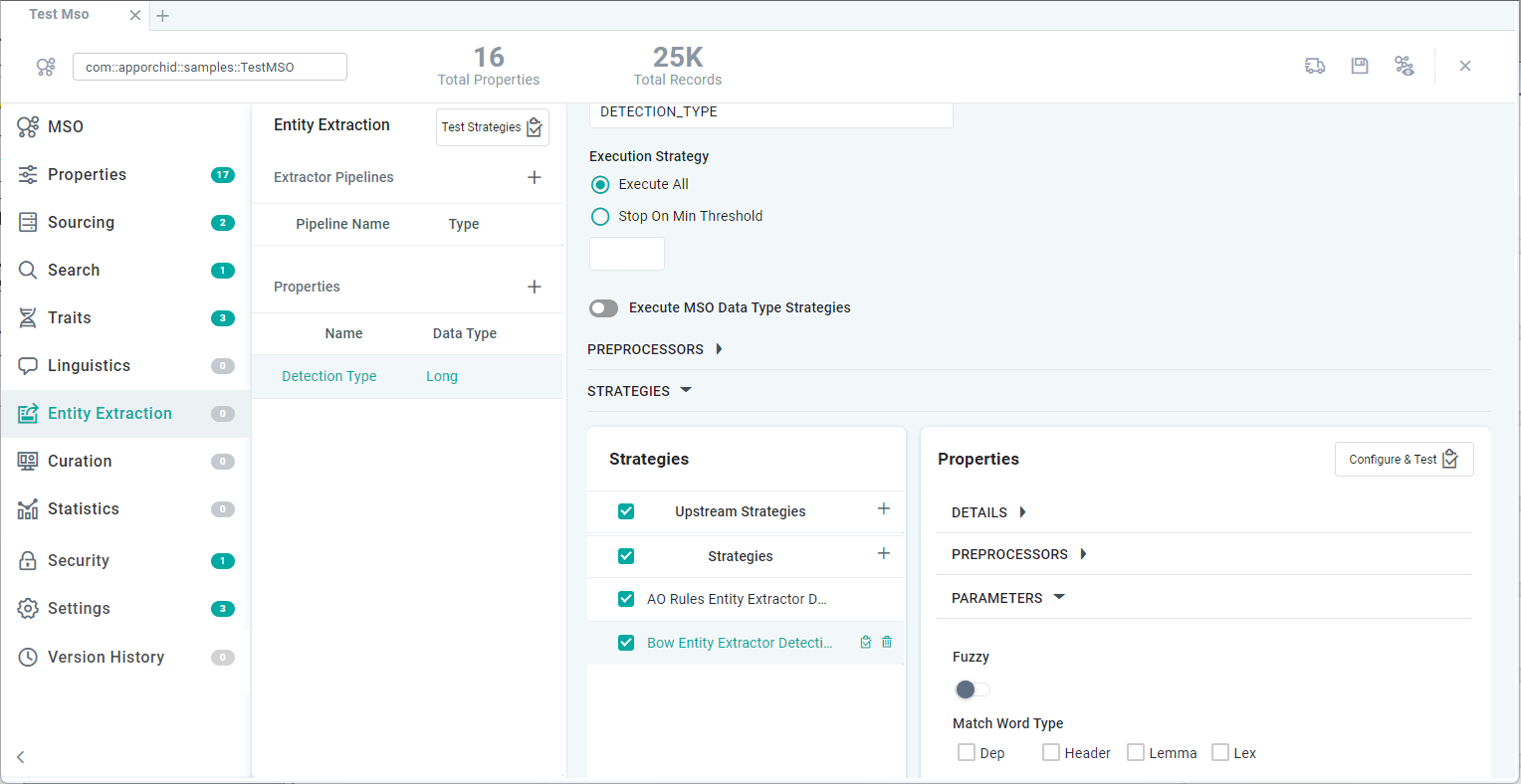Go to Version History in sidebar
The height and width of the screenshot is (784, 1521).
pos(106,658)
